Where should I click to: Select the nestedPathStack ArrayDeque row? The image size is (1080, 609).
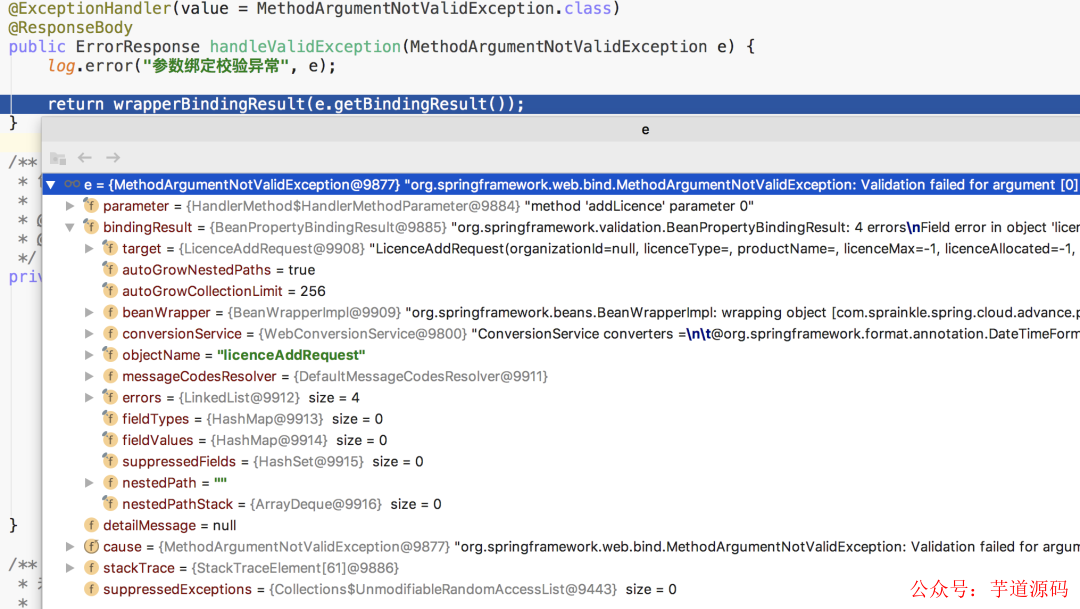tap(561, 504)
